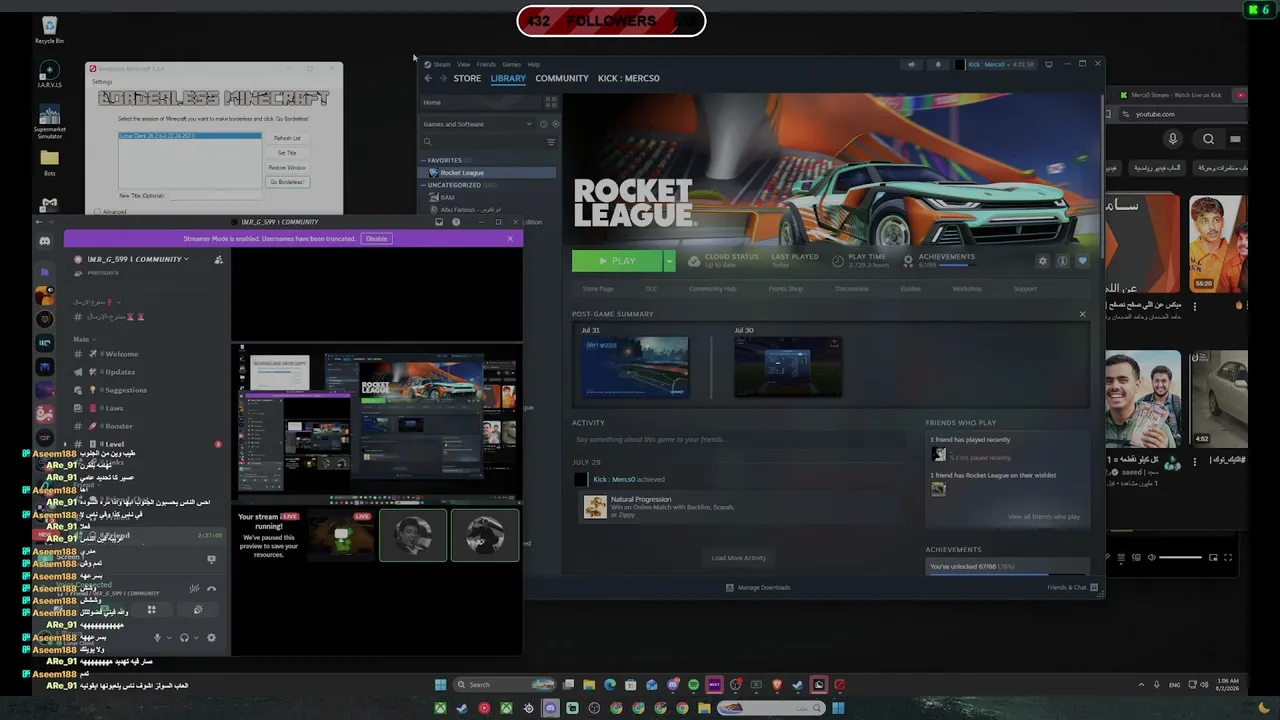Disable Discord Streamer Mode

click(x=376, y=239)
